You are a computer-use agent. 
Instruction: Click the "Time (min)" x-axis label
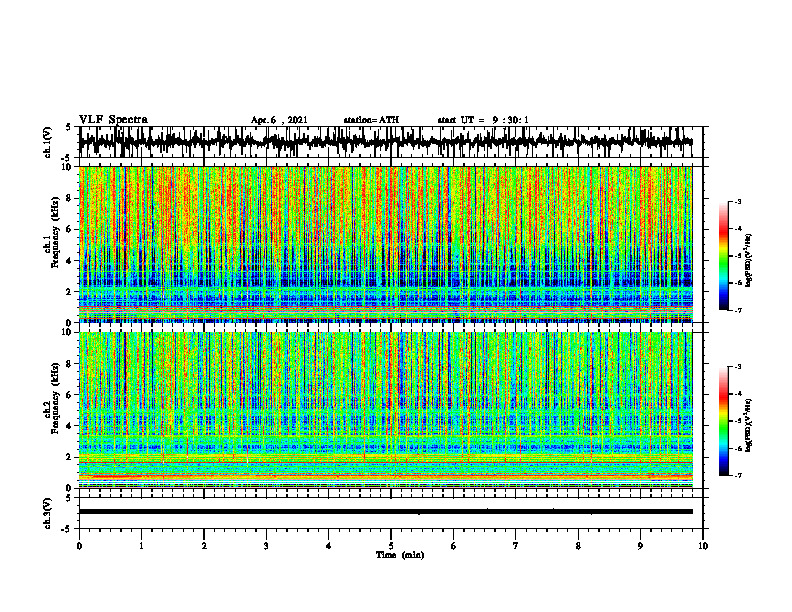(x=400, y=555)
